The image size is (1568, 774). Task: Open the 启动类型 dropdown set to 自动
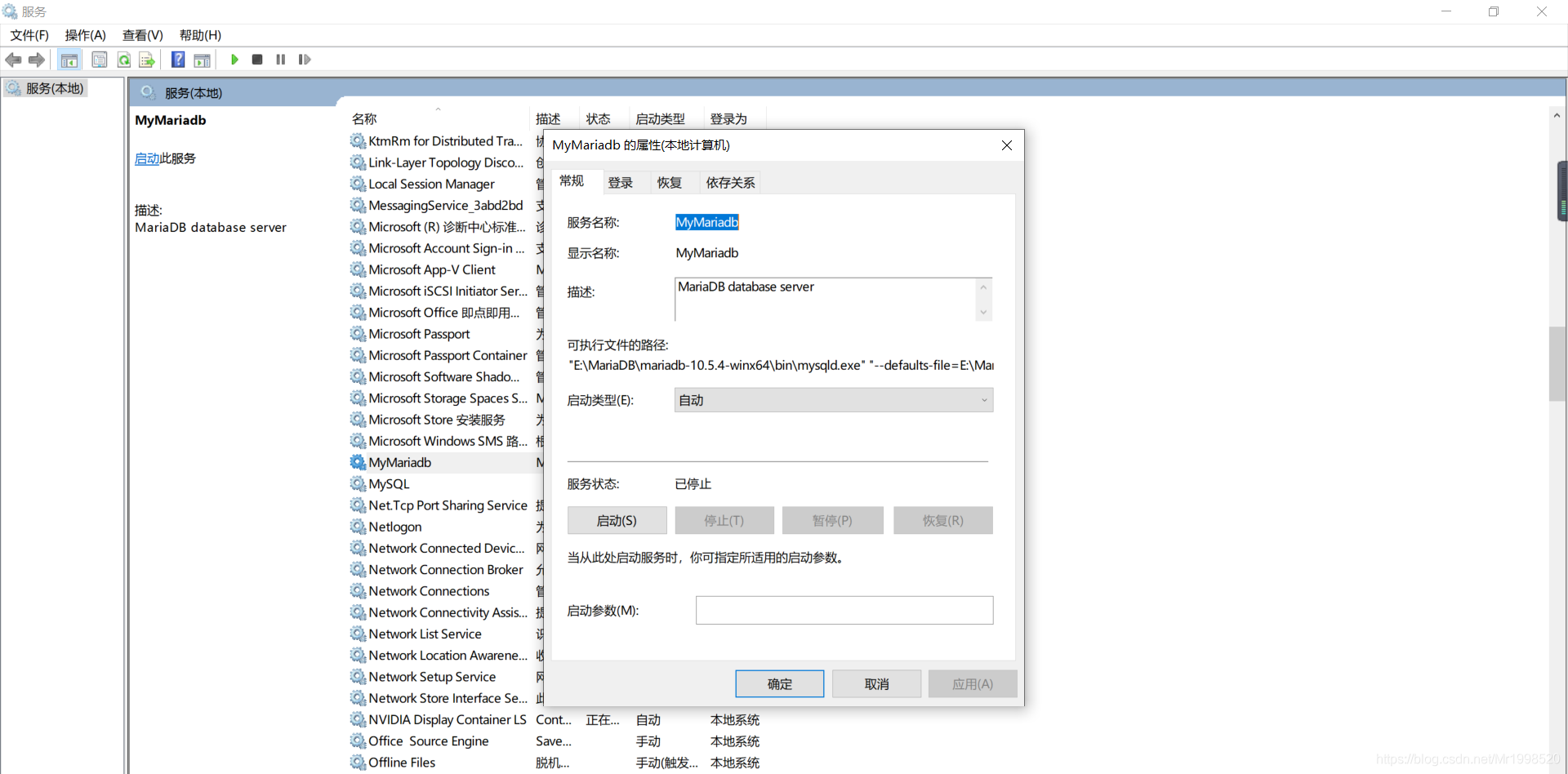click(x=834, y=400)
